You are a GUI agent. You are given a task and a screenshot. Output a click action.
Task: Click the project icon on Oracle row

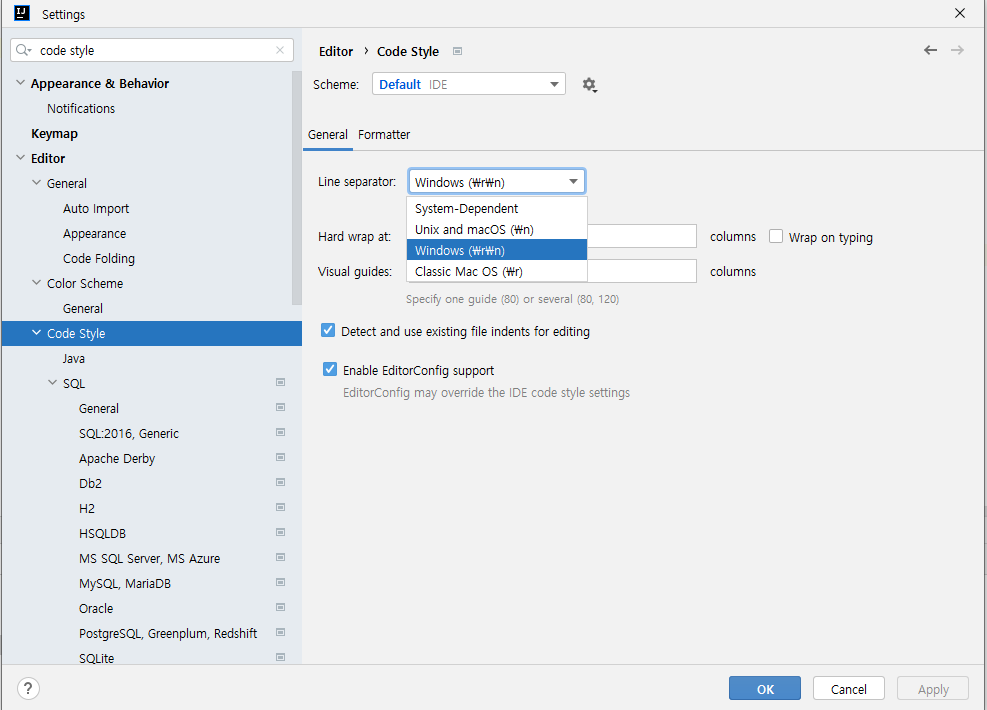(281, 607)
